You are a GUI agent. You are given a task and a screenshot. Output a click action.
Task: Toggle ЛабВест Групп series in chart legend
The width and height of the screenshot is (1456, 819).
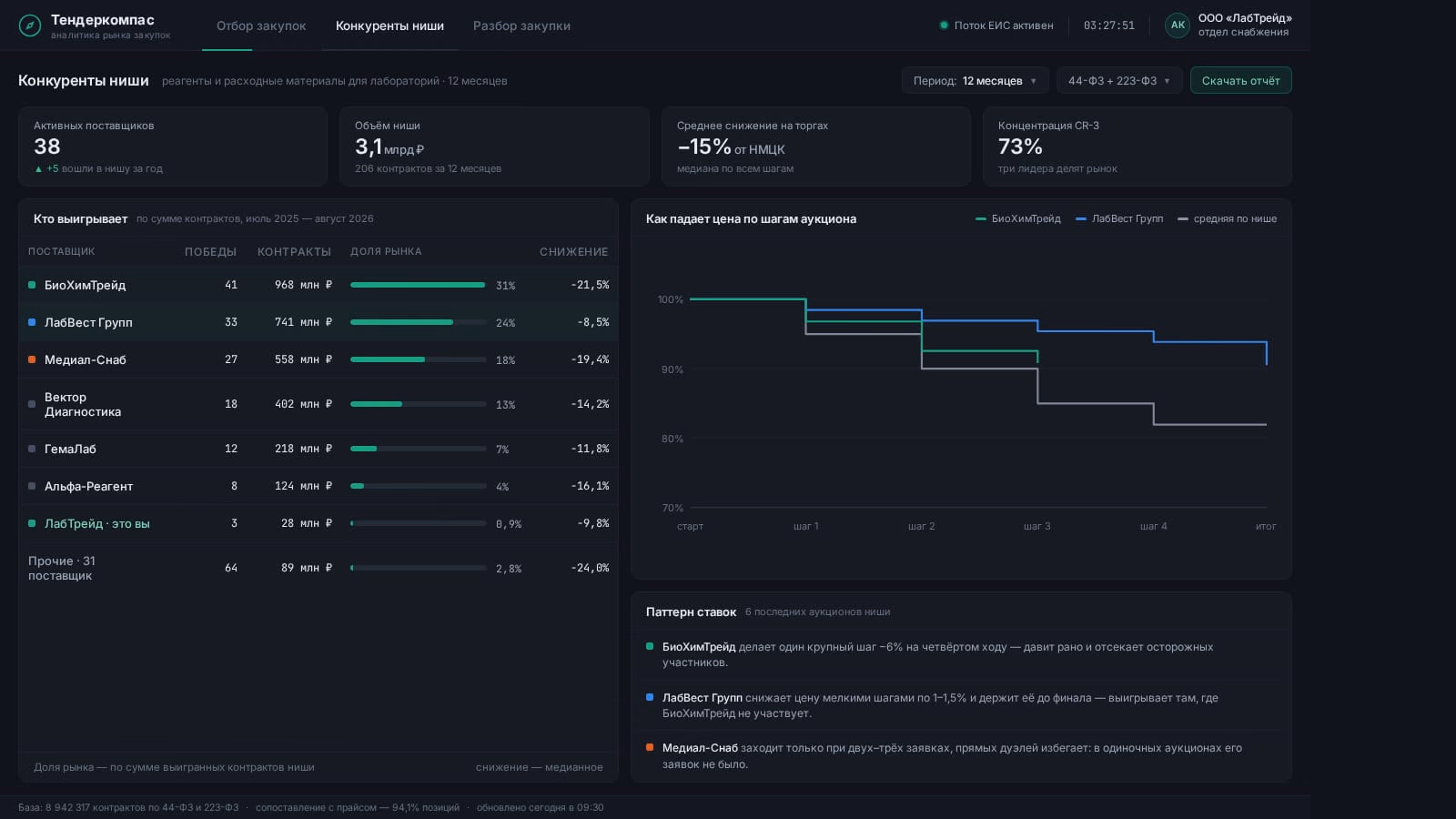1119,219
